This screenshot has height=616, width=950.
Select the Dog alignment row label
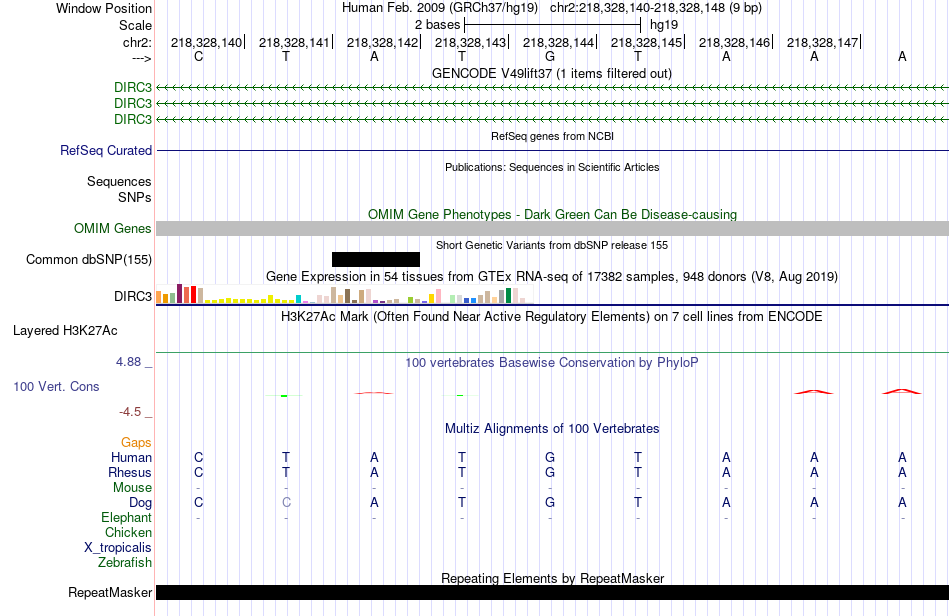141,503
